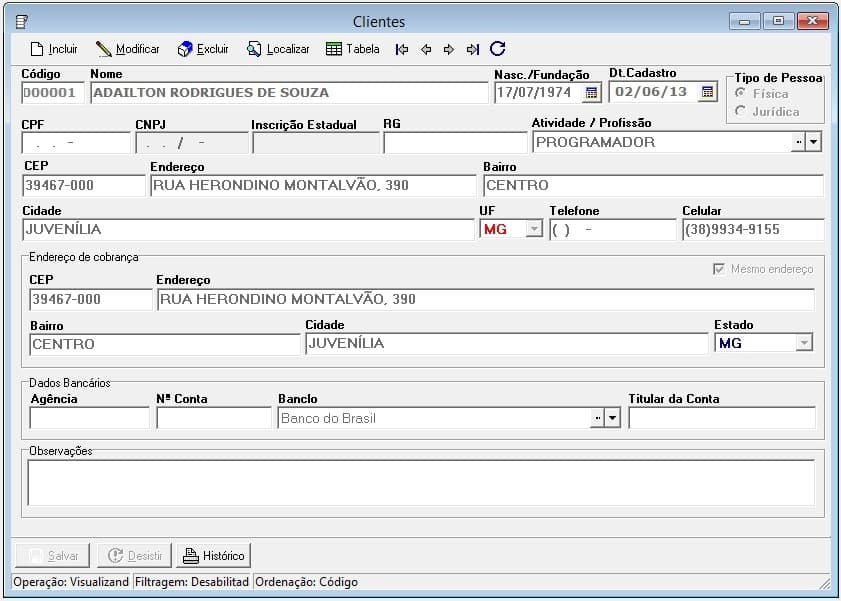Click the Desistir button

134,555
